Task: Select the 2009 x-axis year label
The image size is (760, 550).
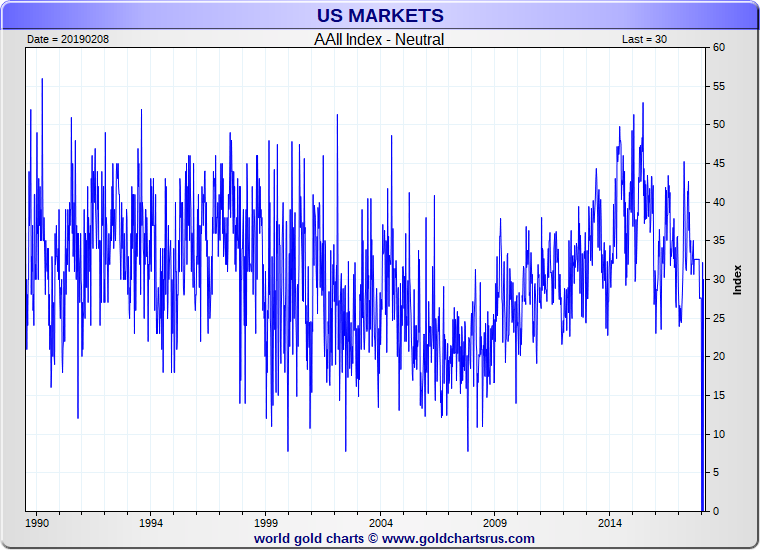Action: (x=495, y=523)
